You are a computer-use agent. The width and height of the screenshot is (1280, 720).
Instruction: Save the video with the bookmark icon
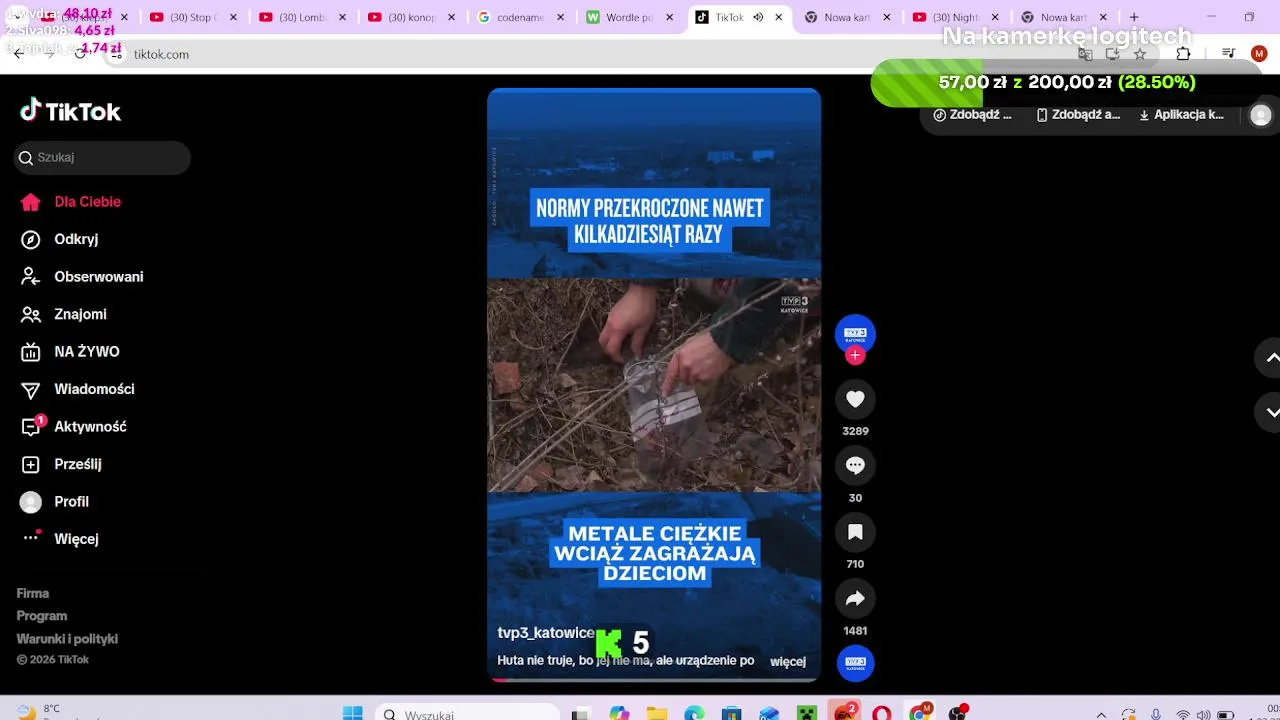(x=855, y=532)
